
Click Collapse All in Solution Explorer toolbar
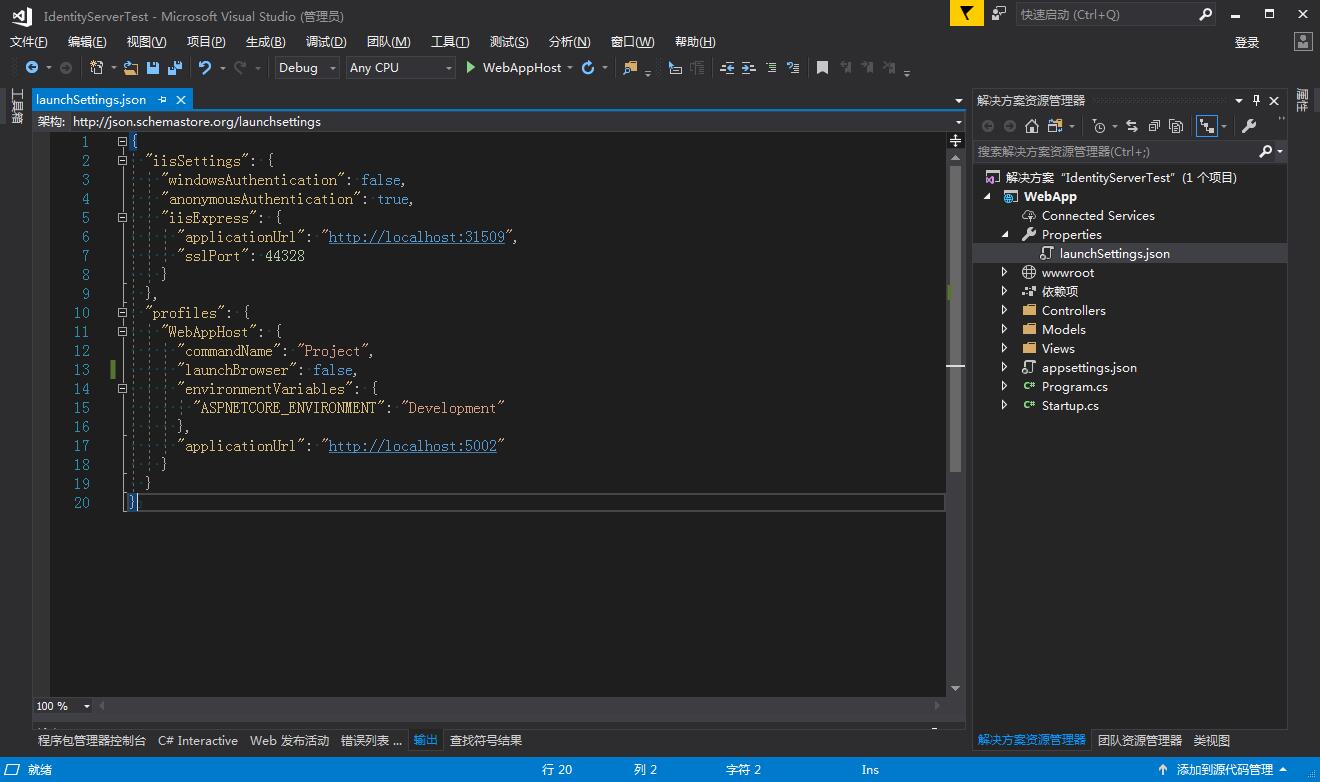(1154, 126)
